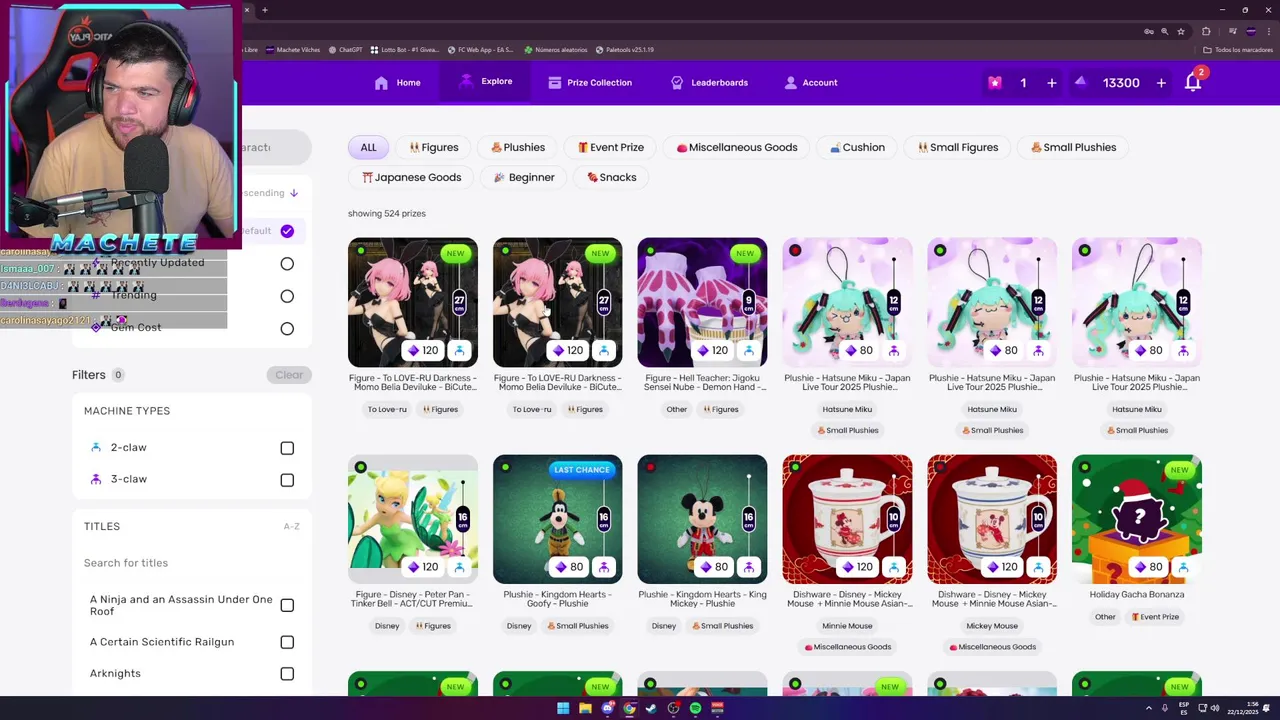Filter by Japanese Goods category

tap(412, 177)
